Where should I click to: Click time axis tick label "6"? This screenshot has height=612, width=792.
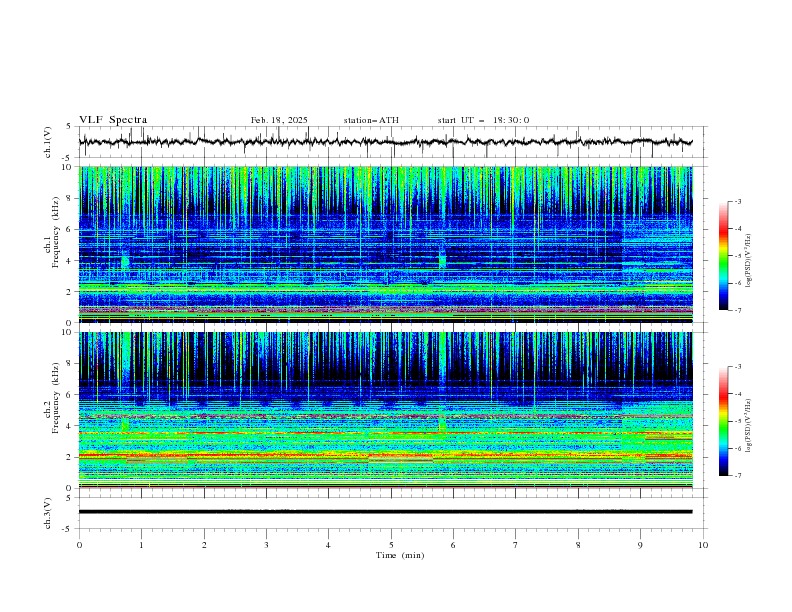tap(453, 545)
